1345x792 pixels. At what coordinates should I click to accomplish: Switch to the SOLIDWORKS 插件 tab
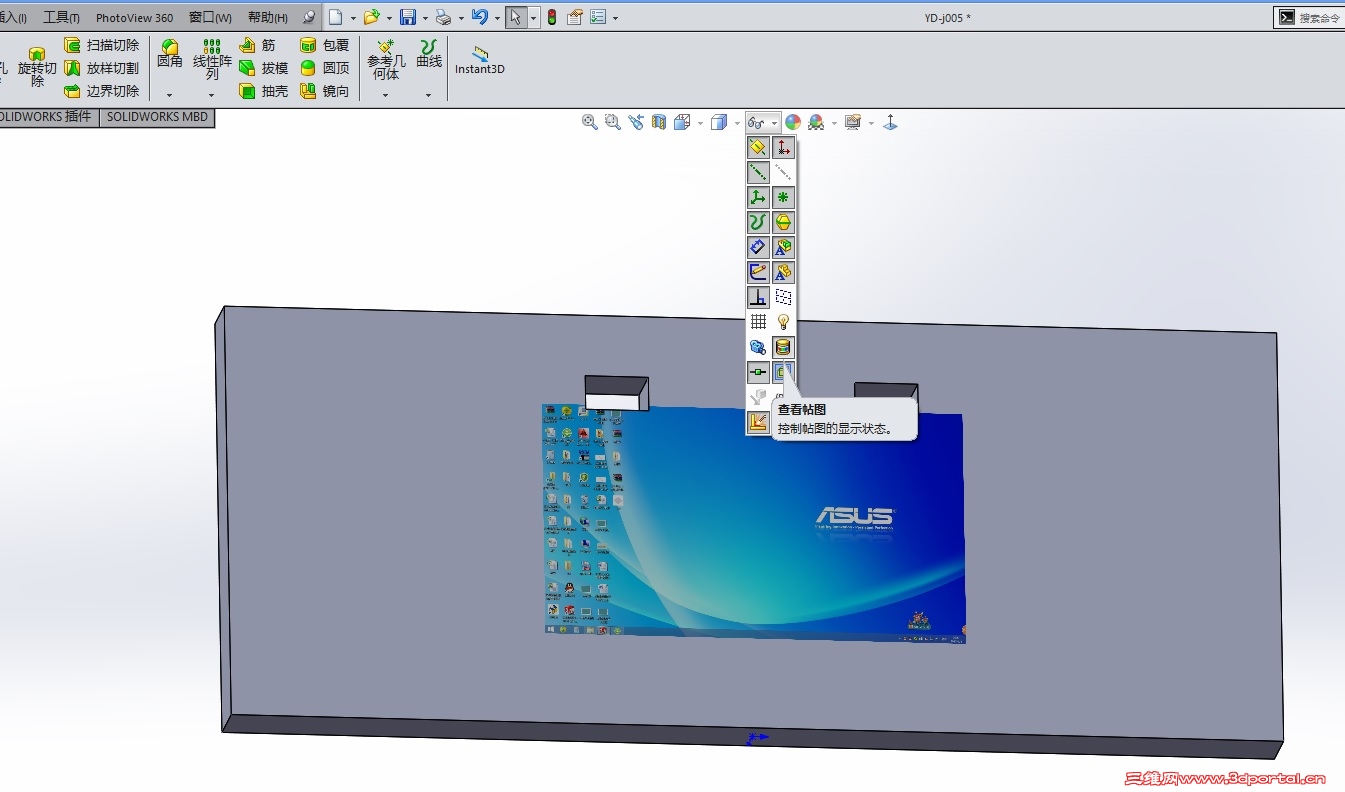[x=47, y=117]
